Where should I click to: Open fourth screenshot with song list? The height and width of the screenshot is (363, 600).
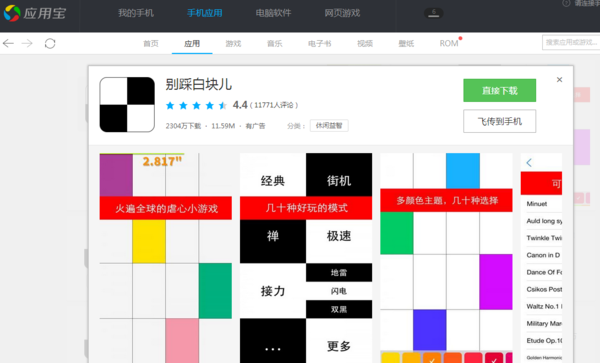click(541, 258)
